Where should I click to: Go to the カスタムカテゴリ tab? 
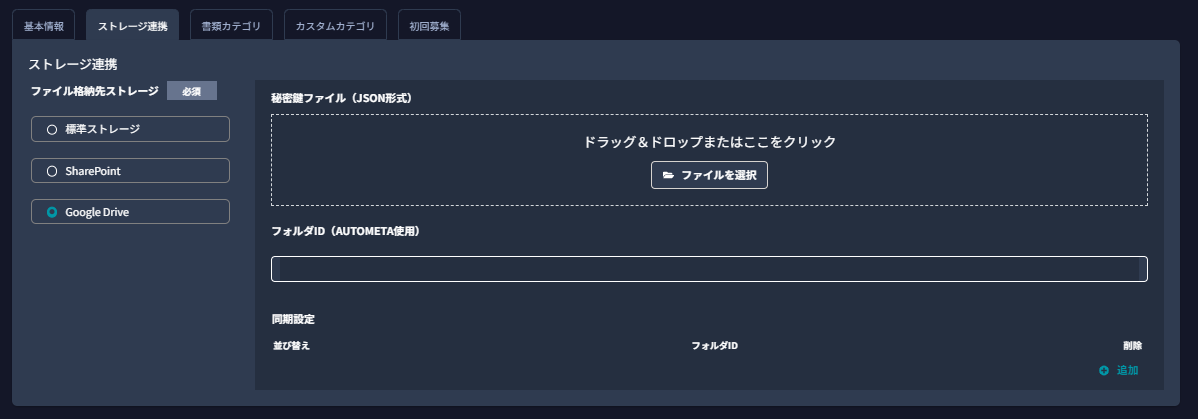335,25
